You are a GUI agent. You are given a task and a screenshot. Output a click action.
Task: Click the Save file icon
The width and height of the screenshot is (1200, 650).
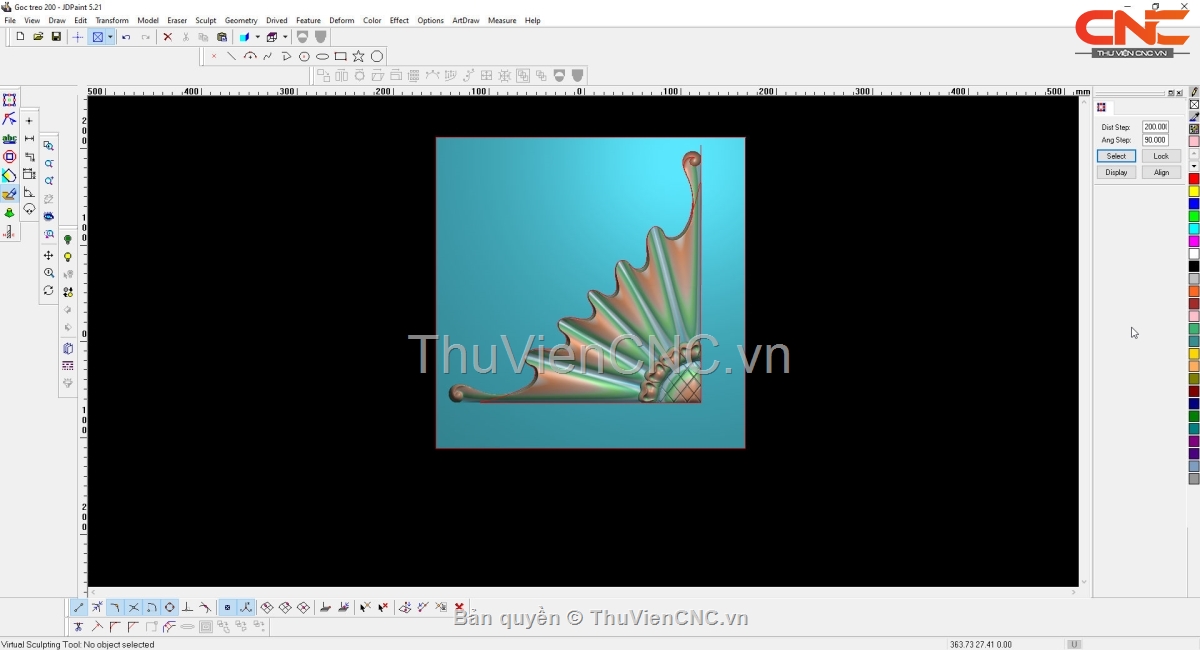click(x=56, y=37)
